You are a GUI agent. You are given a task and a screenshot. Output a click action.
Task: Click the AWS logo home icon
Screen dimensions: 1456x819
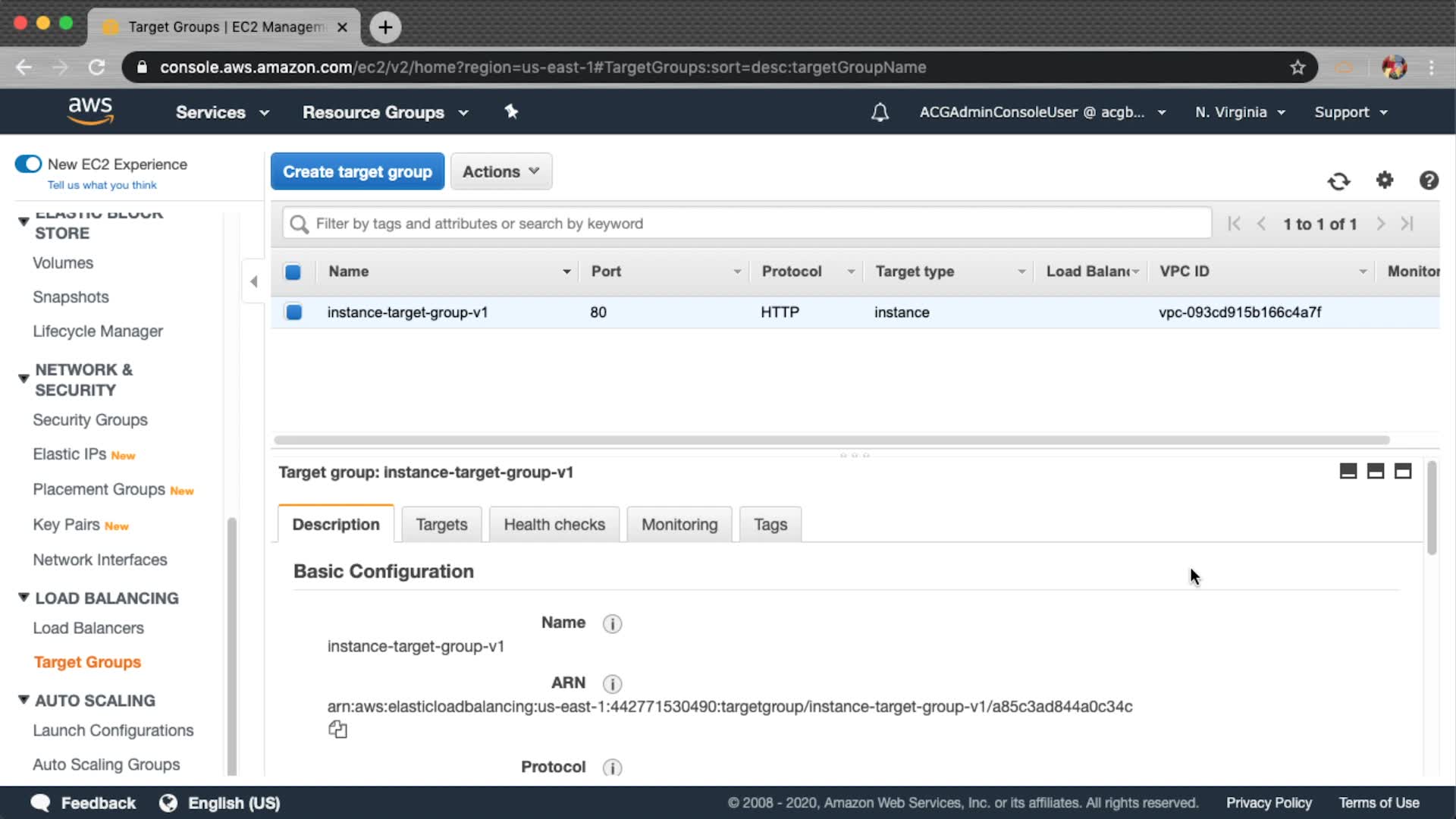pos(90,111)
